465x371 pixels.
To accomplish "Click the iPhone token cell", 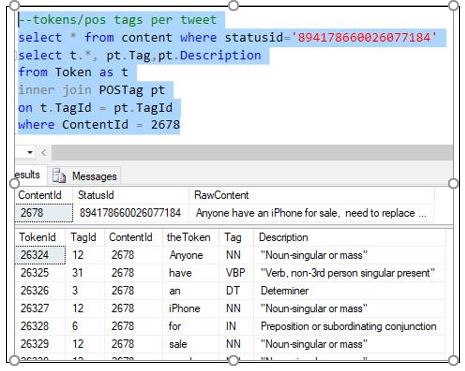I will (184, 308).
